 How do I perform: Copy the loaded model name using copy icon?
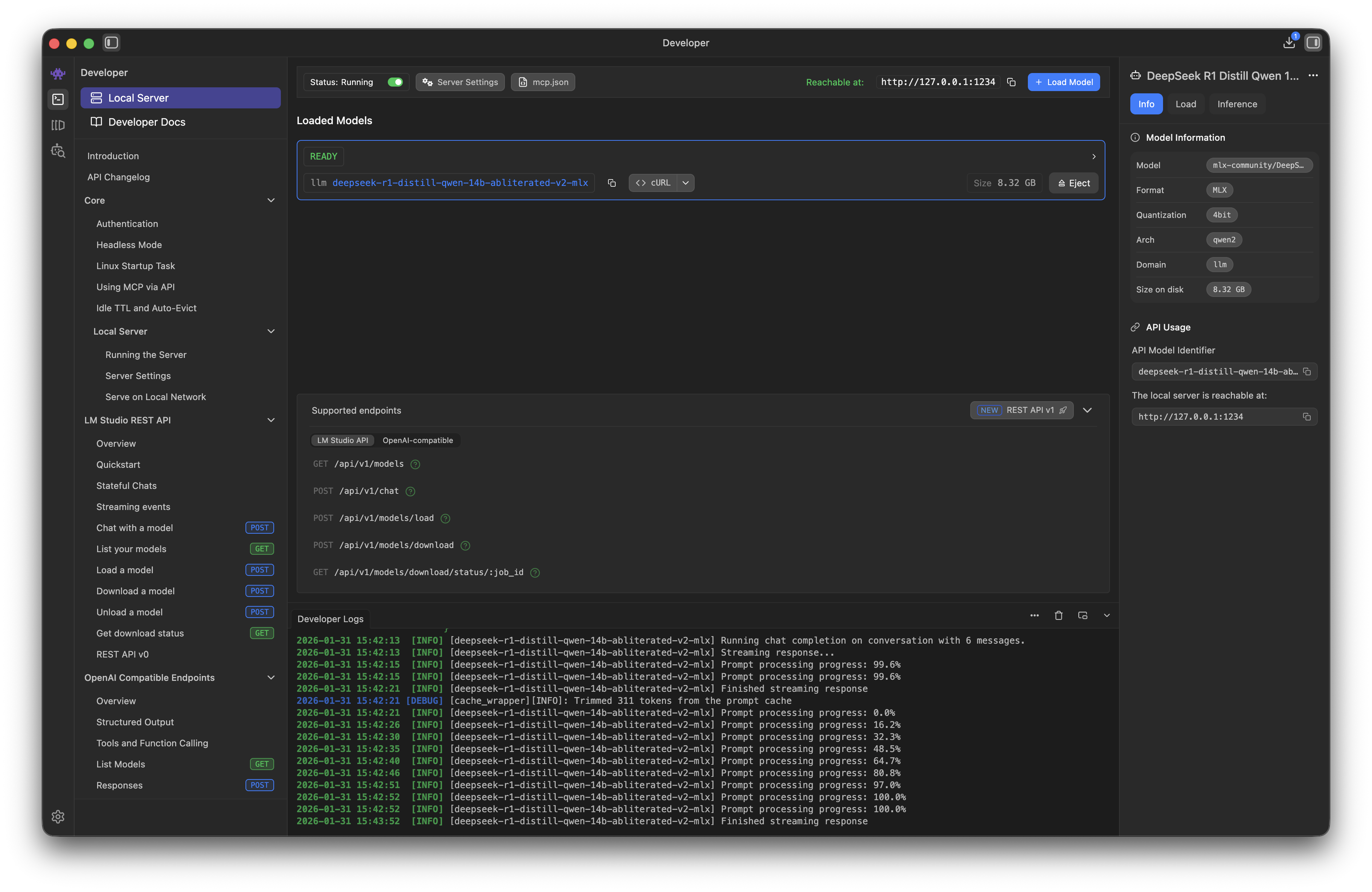[x=611, y=183]
